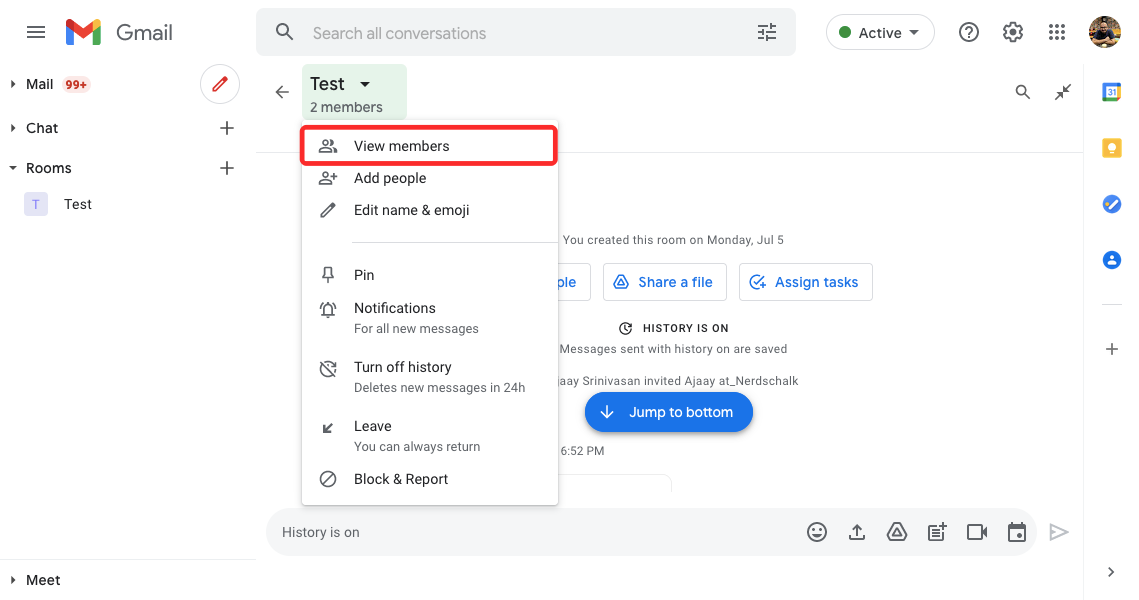Select Turn off history option
The height and width of the screenshot is (600, 1139).
point(402,367)
